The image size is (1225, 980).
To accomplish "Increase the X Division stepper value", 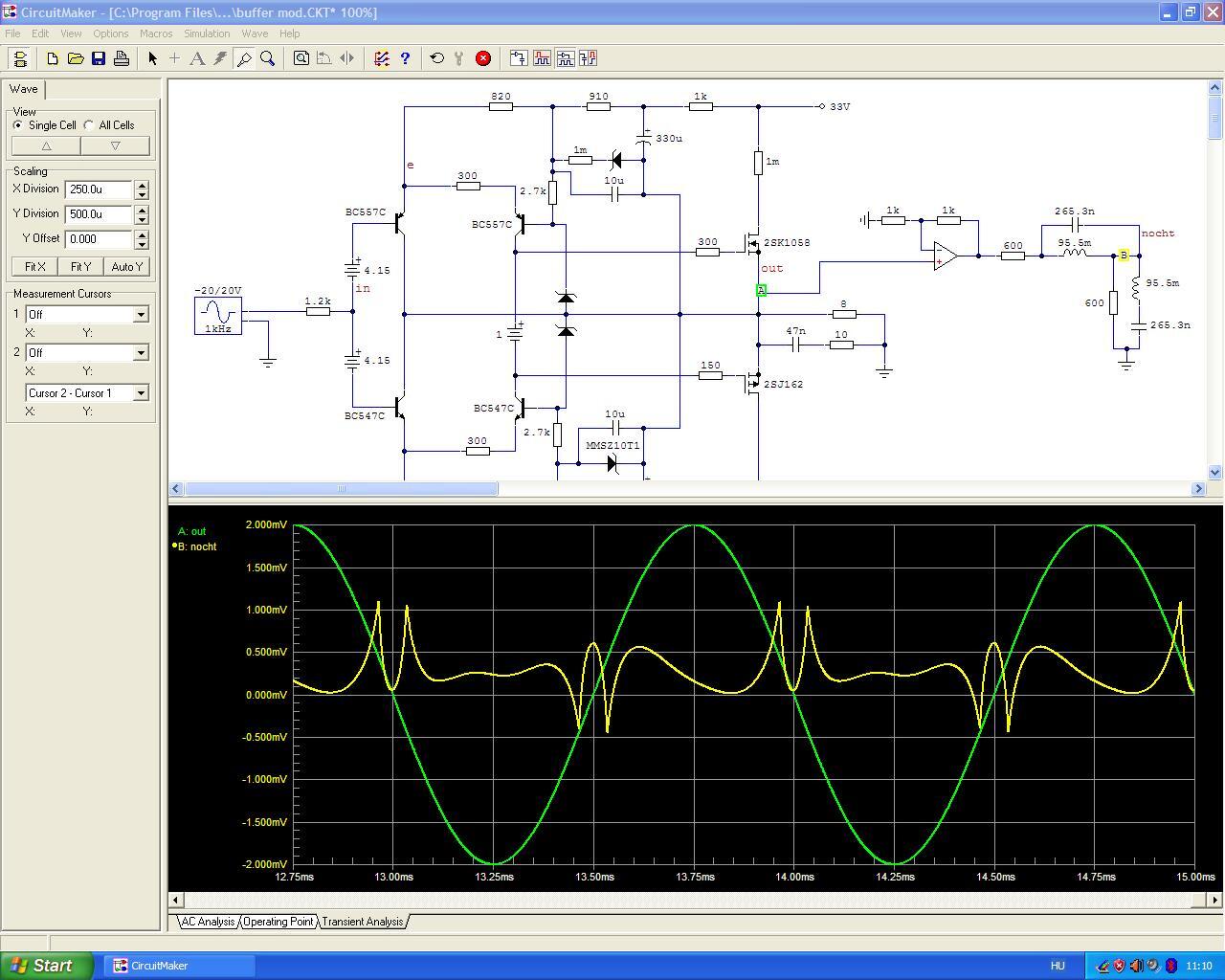I will [142, 185].
